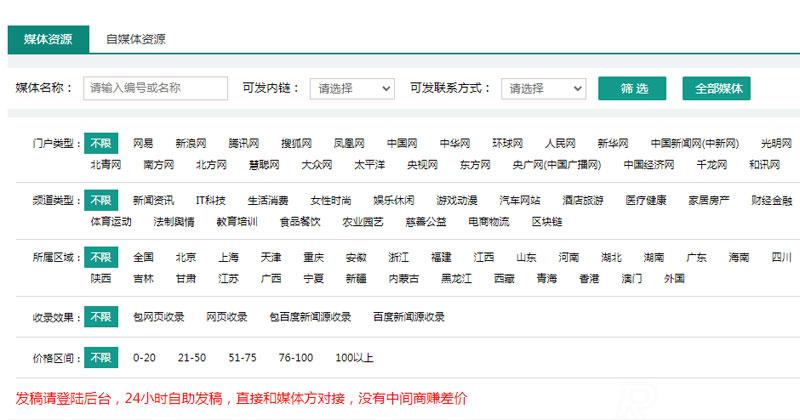800x420 pixels.
Task: Switch to the 自媒体资源 tab
Action: point(136,39)
